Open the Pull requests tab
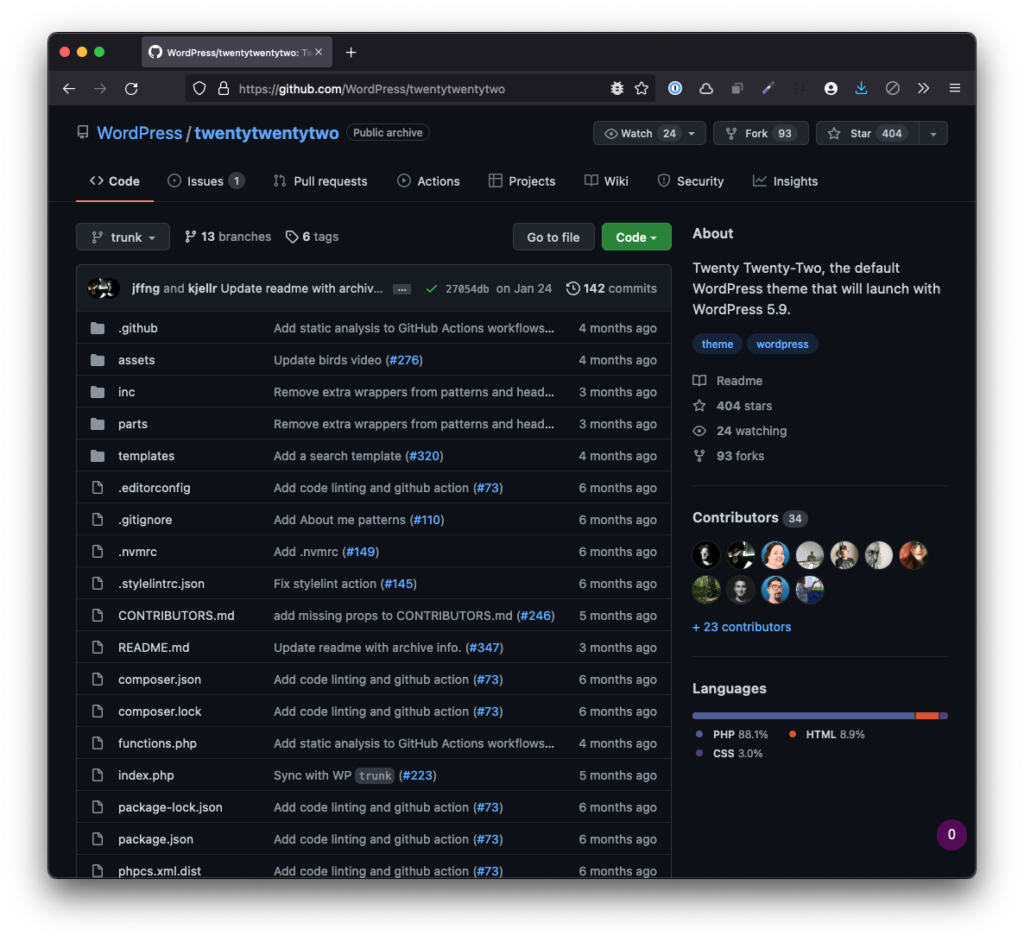The image size is (1024, 942). 320,181
